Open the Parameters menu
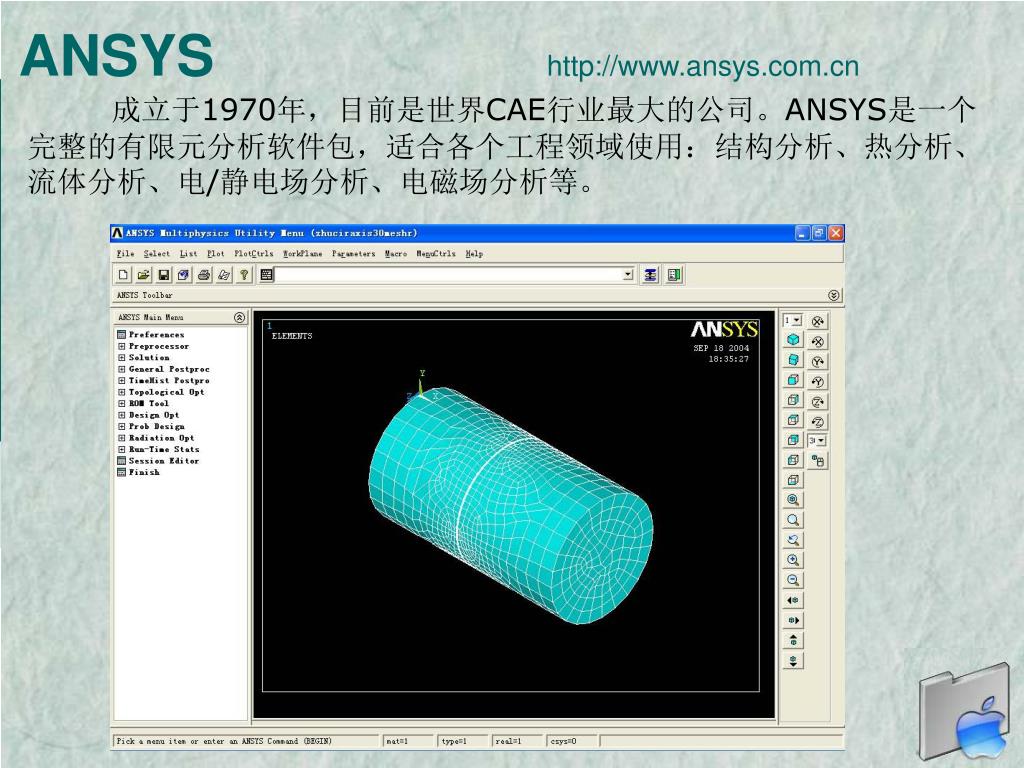The height and width of the screenshot is (768, 1024). (x=353, y=253)
